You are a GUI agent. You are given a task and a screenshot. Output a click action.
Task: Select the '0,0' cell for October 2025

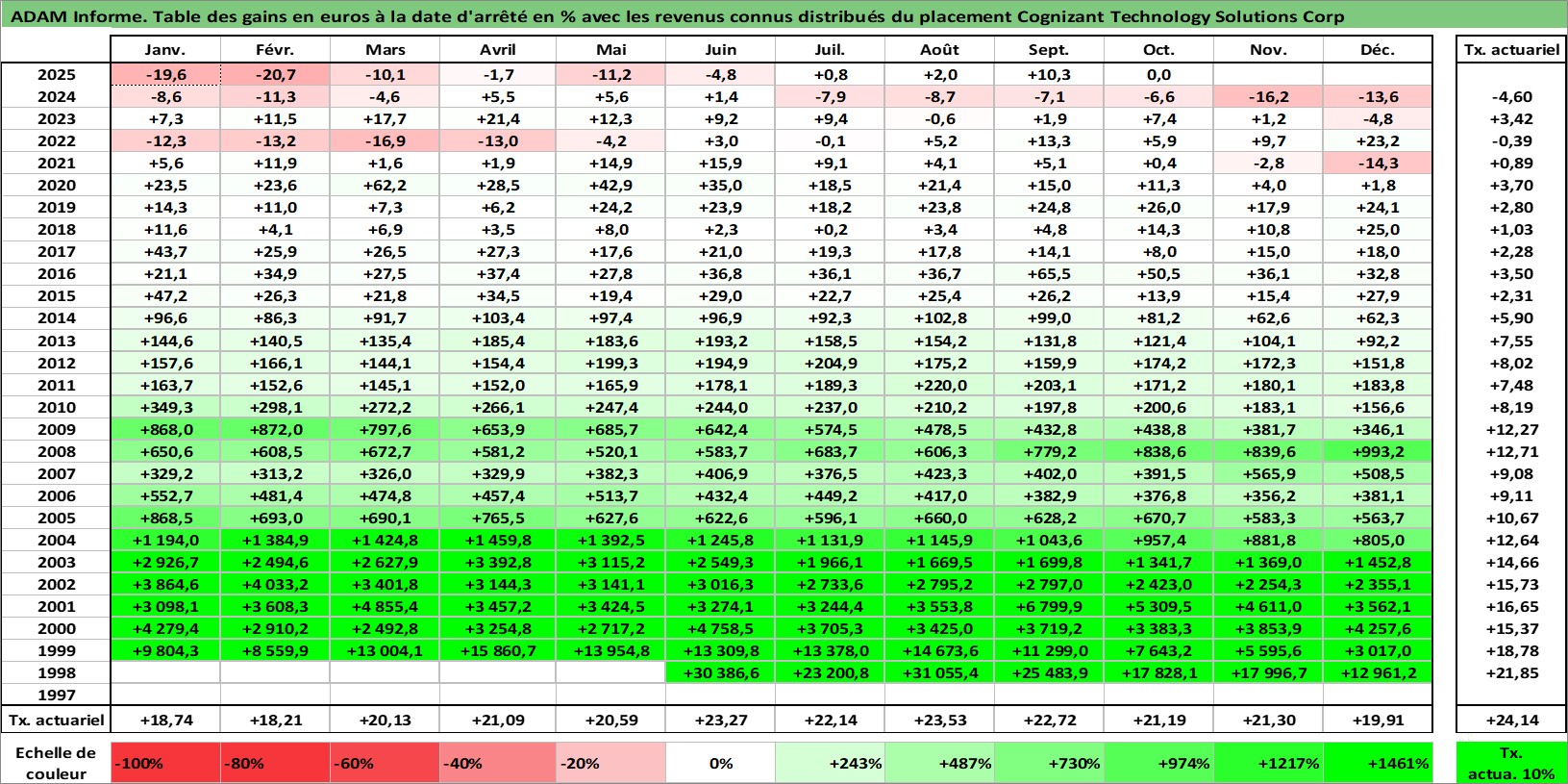click(1158, 74)
